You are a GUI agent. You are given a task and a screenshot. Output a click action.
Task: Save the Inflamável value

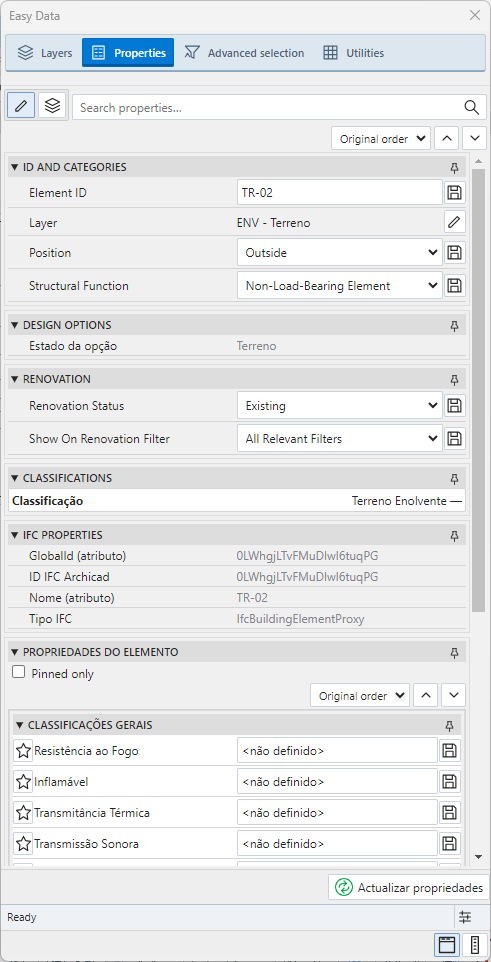point(449,782)
